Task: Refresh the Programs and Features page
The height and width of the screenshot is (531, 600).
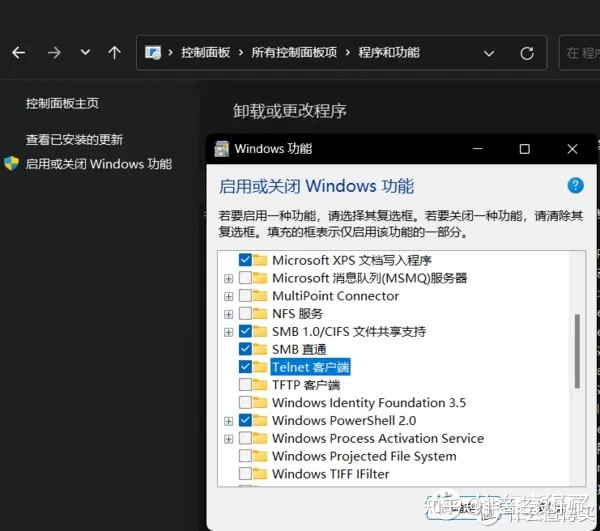Action: point(526,53)
